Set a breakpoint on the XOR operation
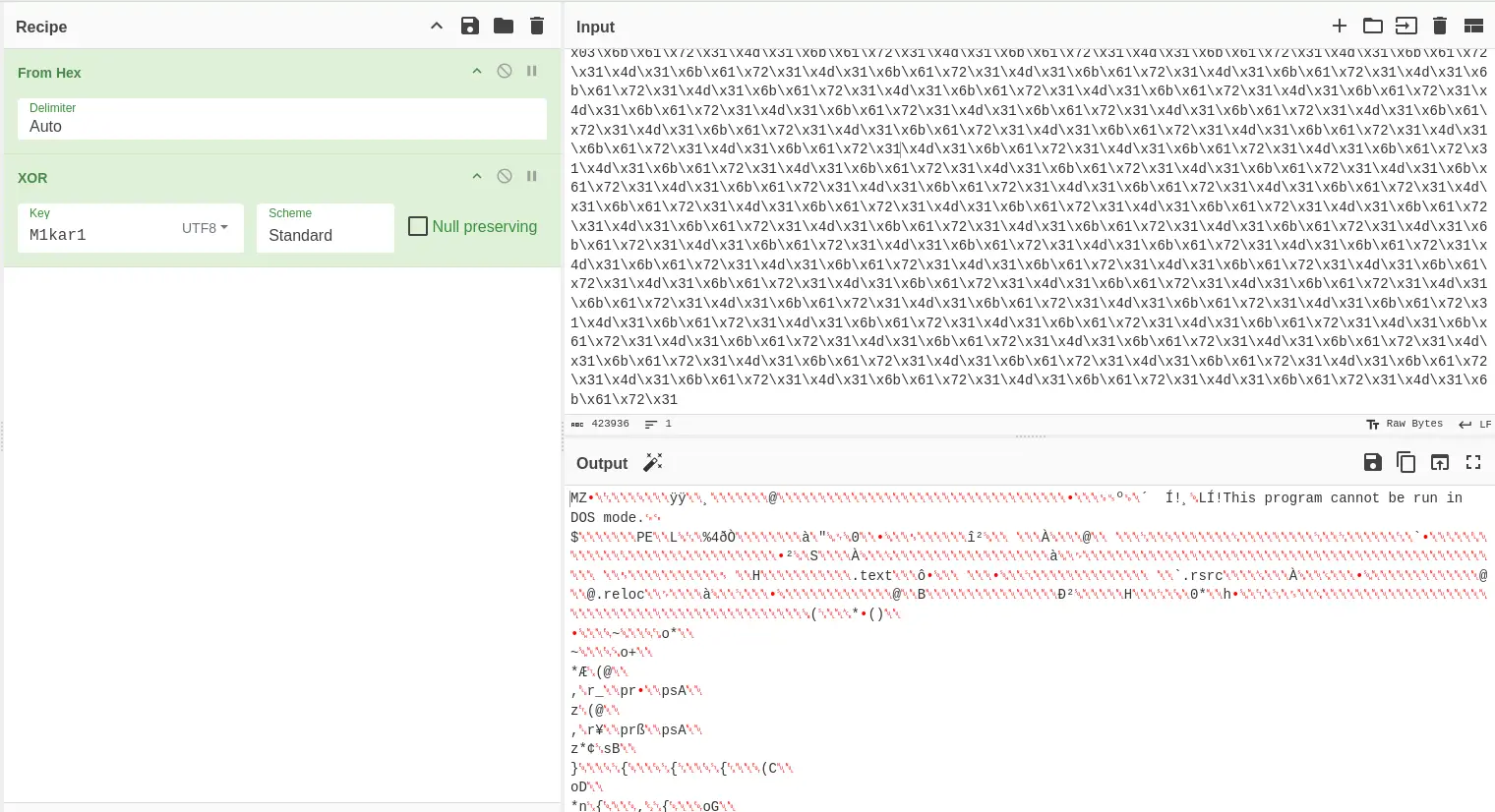Image resolution: width=1495 pixels, height=812 pixels. (x=532, y=177)
